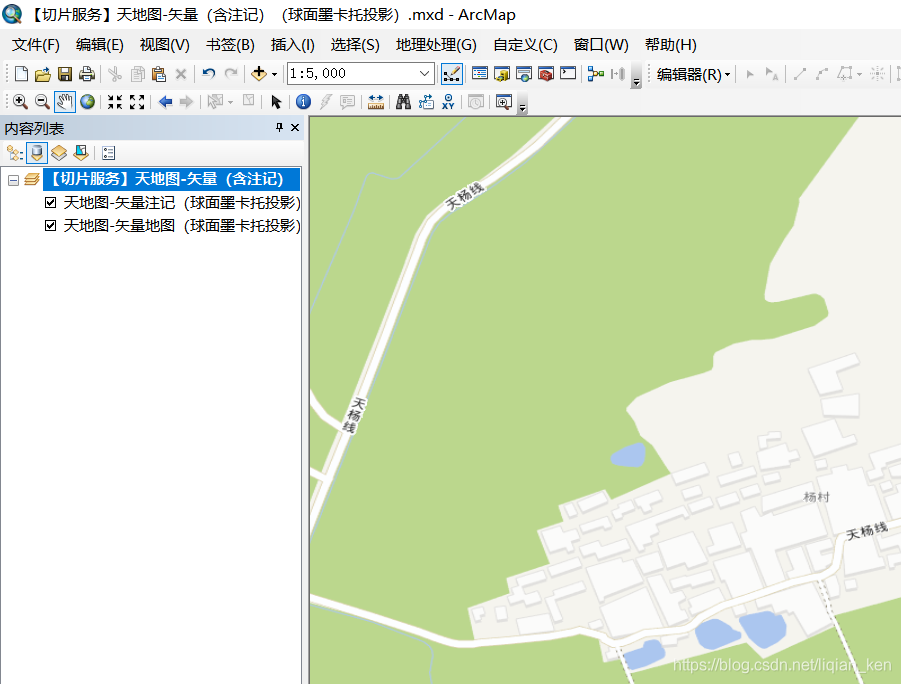Open table of contents Options icon

point(109,153)
